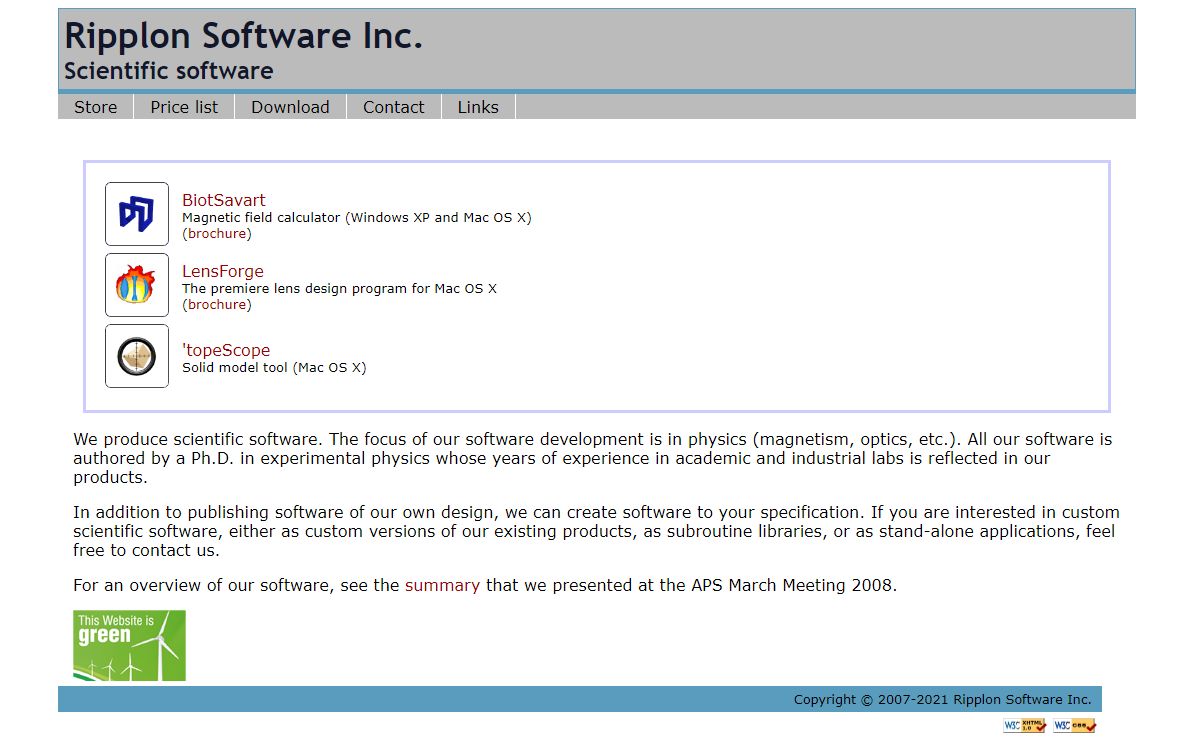Open the Links menu item
The height and width of the screenshot is (740, 1200).
(478, 107)
